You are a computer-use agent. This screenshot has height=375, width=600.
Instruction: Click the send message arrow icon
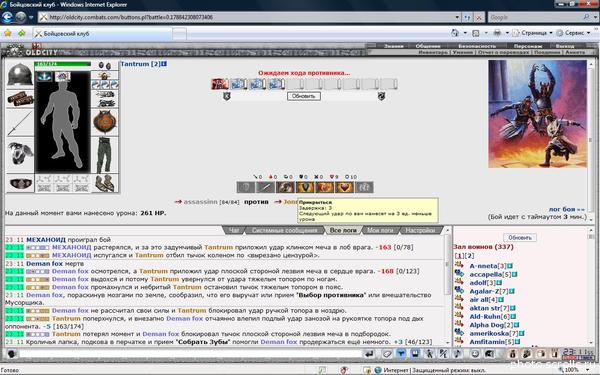[369, 354]
